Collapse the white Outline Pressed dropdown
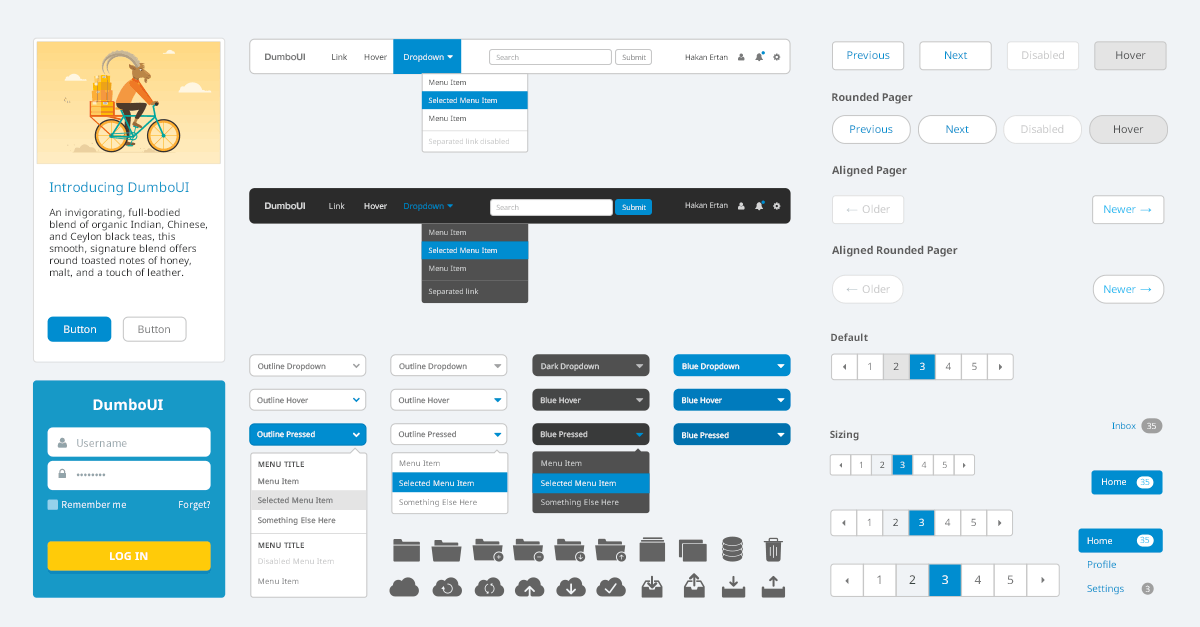 click(x=449, y=434)
